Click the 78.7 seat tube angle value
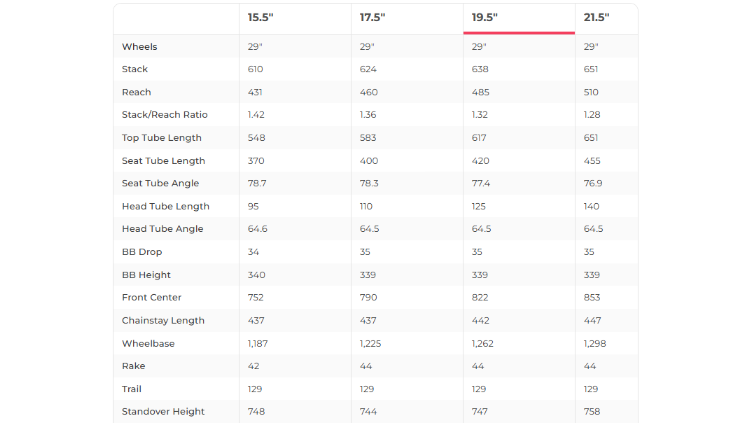This screenshot has height=424, width=753. [258, 183]
